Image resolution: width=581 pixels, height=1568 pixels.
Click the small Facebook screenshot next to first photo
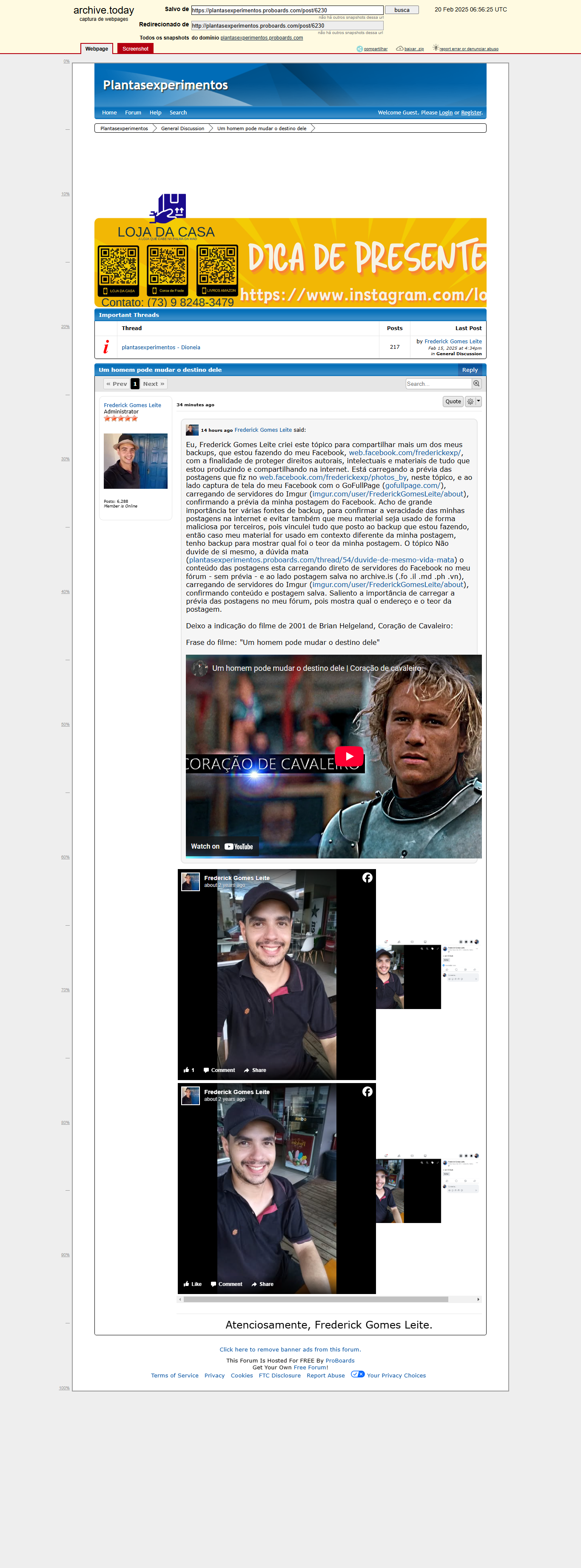pyautogui.click(x=428, y=974)
